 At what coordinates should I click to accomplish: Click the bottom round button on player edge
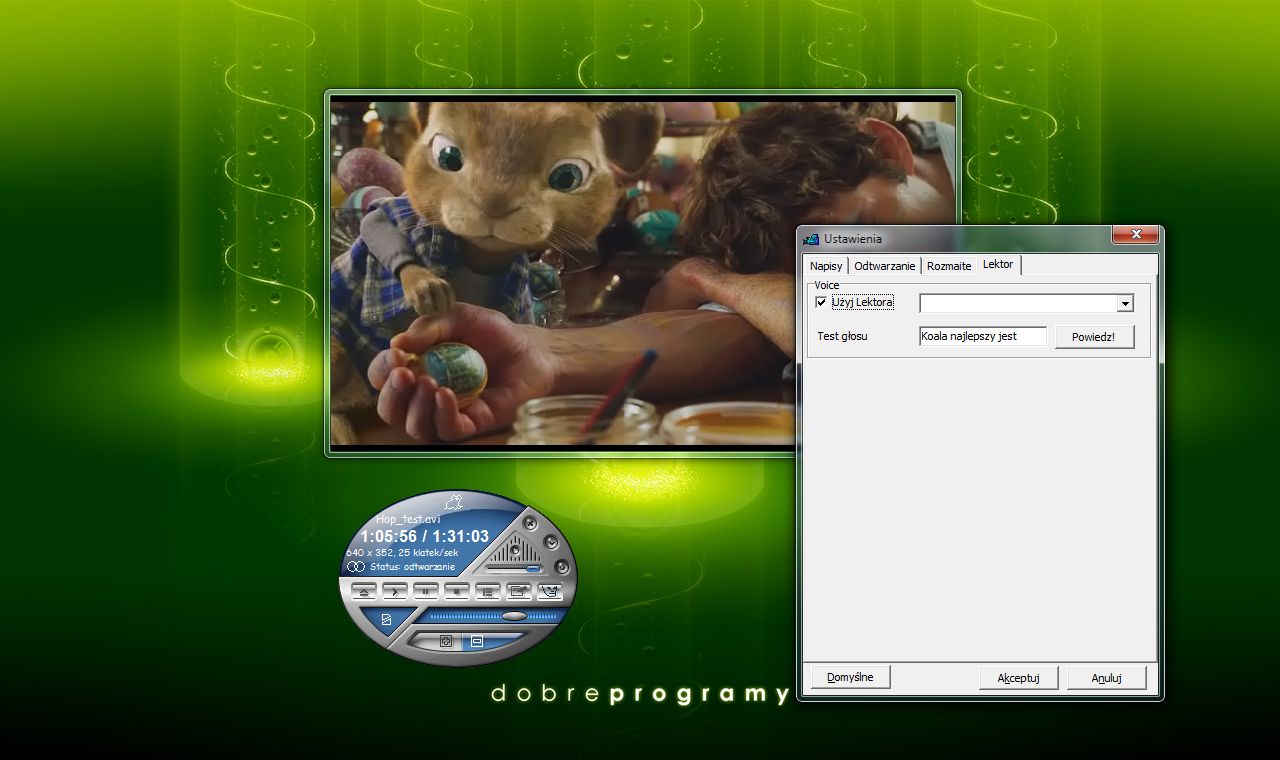562,567
